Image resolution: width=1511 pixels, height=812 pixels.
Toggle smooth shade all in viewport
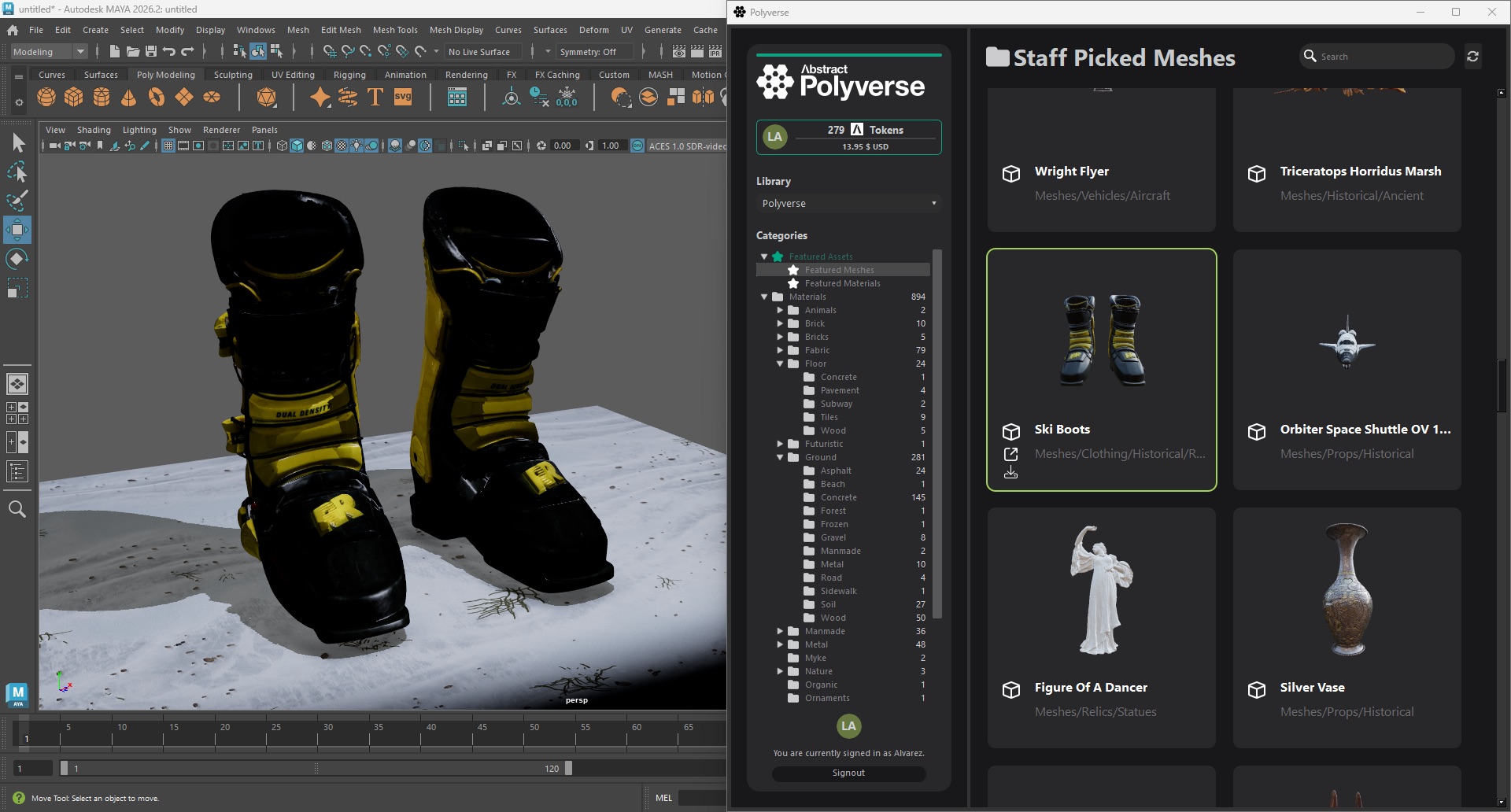pos(297,146)
